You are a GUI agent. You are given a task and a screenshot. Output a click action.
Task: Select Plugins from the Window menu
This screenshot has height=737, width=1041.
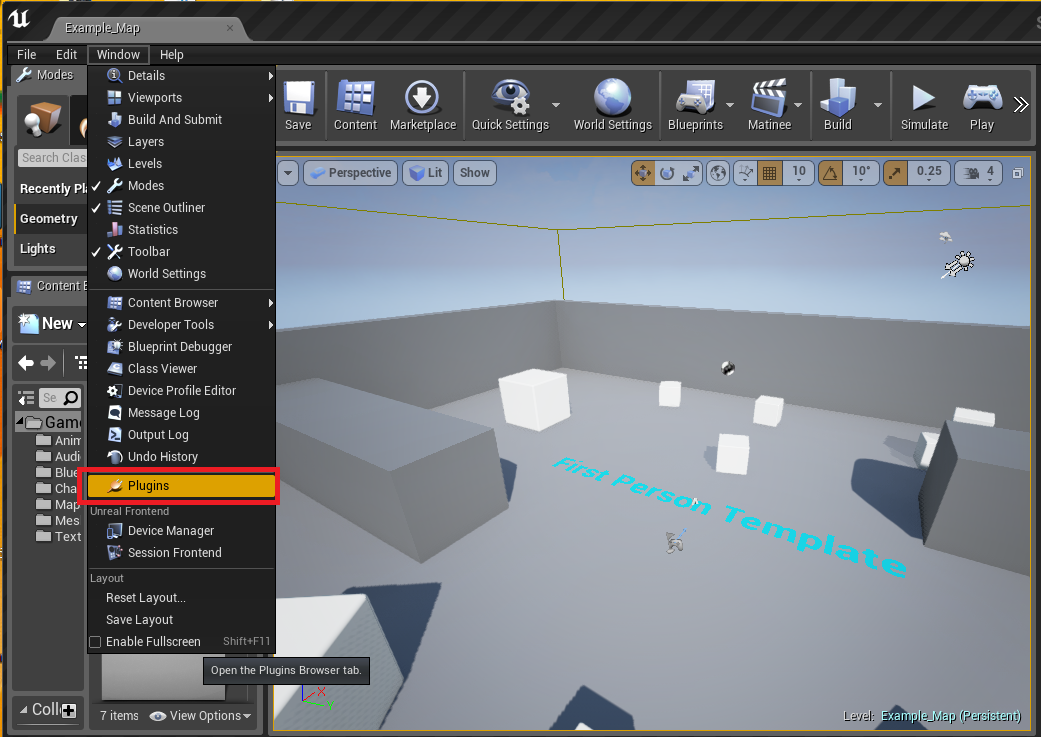(181, 486)
